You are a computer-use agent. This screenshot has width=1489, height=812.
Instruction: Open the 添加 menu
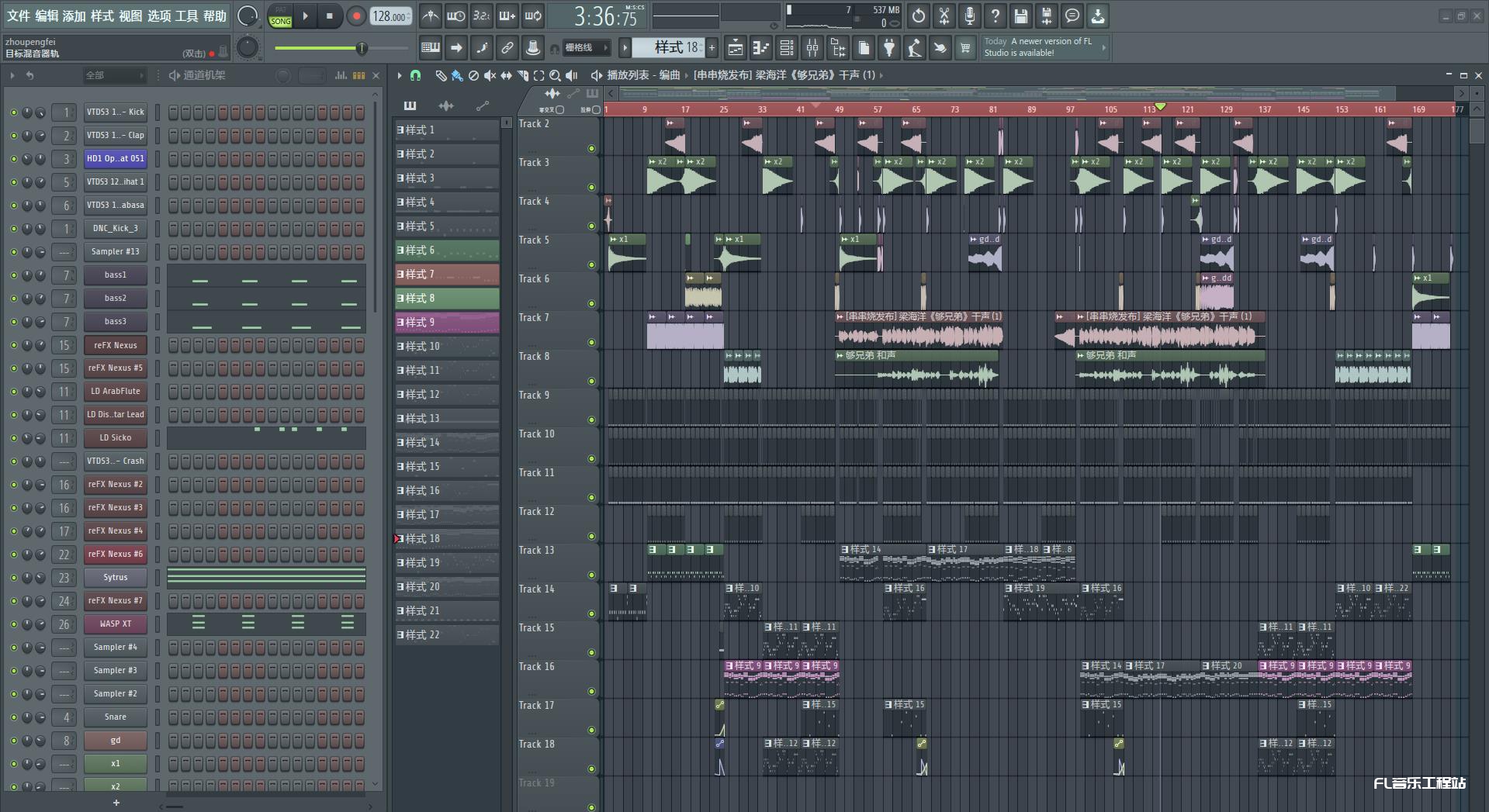click(x=74, y=16)
